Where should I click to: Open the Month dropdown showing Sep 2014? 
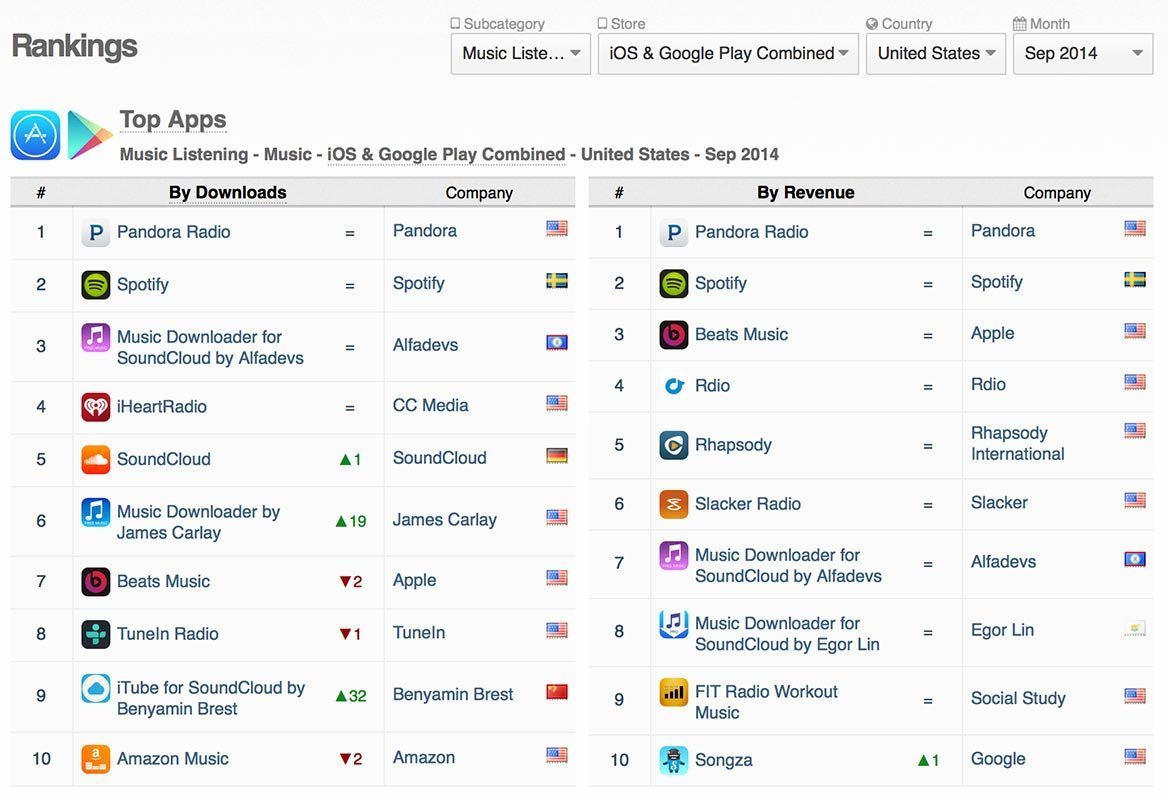click(x=1082, y=54)
